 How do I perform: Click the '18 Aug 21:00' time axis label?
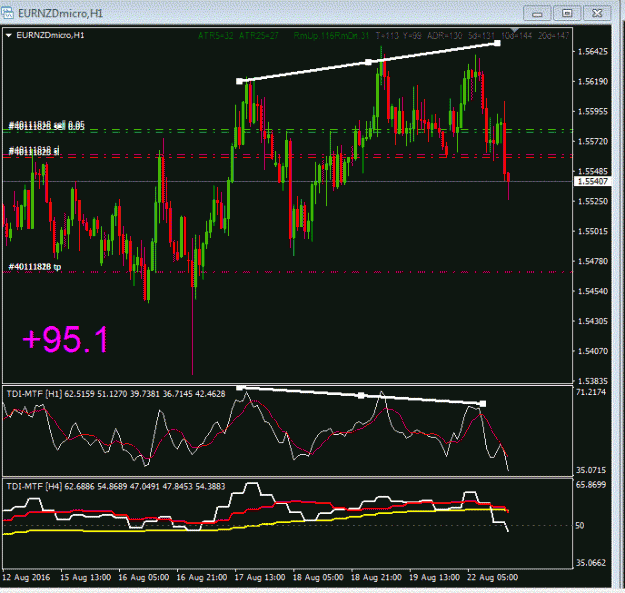click(376, 577)
